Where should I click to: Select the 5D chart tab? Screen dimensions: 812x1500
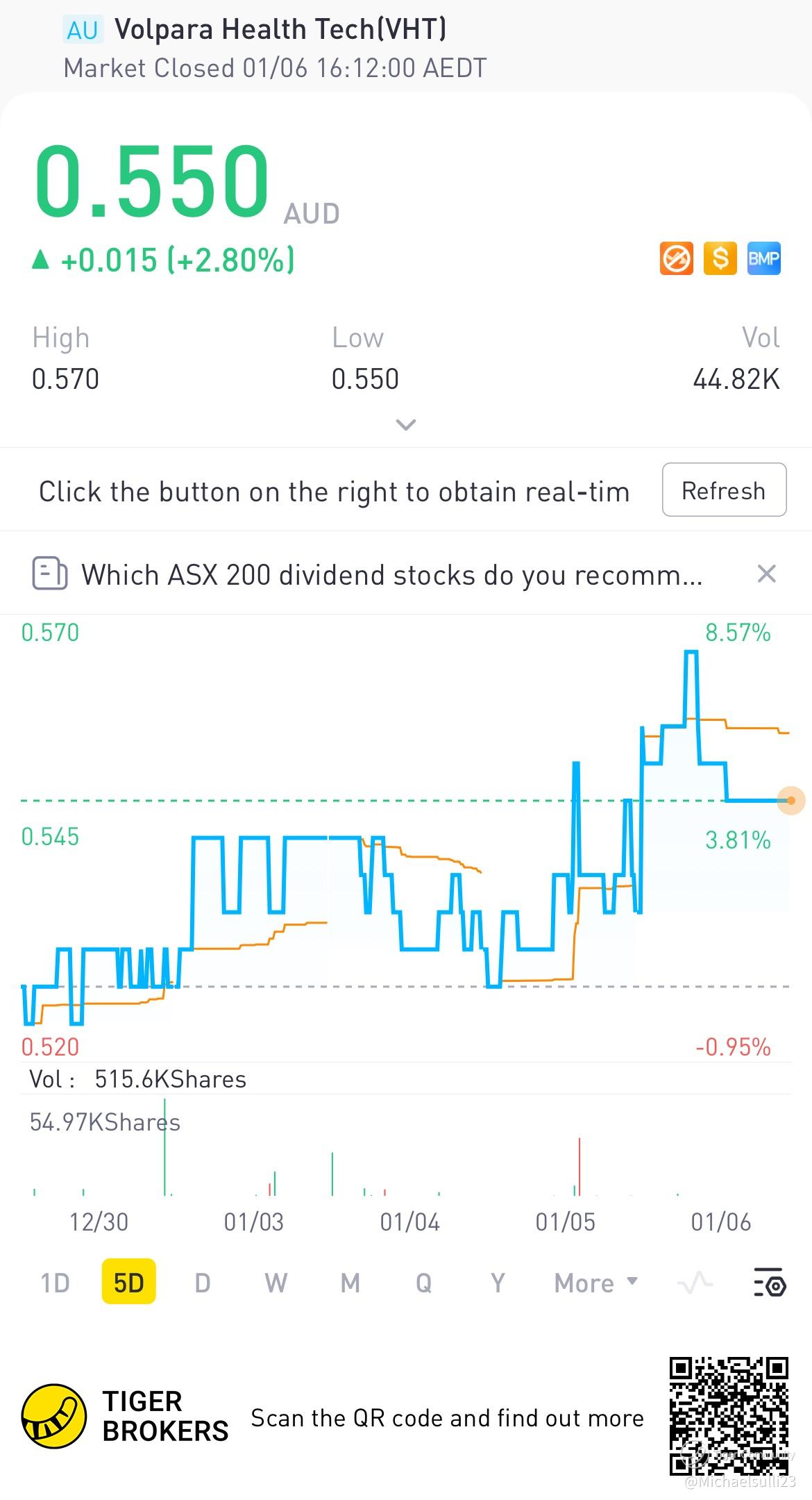(x=128, y=1283)
